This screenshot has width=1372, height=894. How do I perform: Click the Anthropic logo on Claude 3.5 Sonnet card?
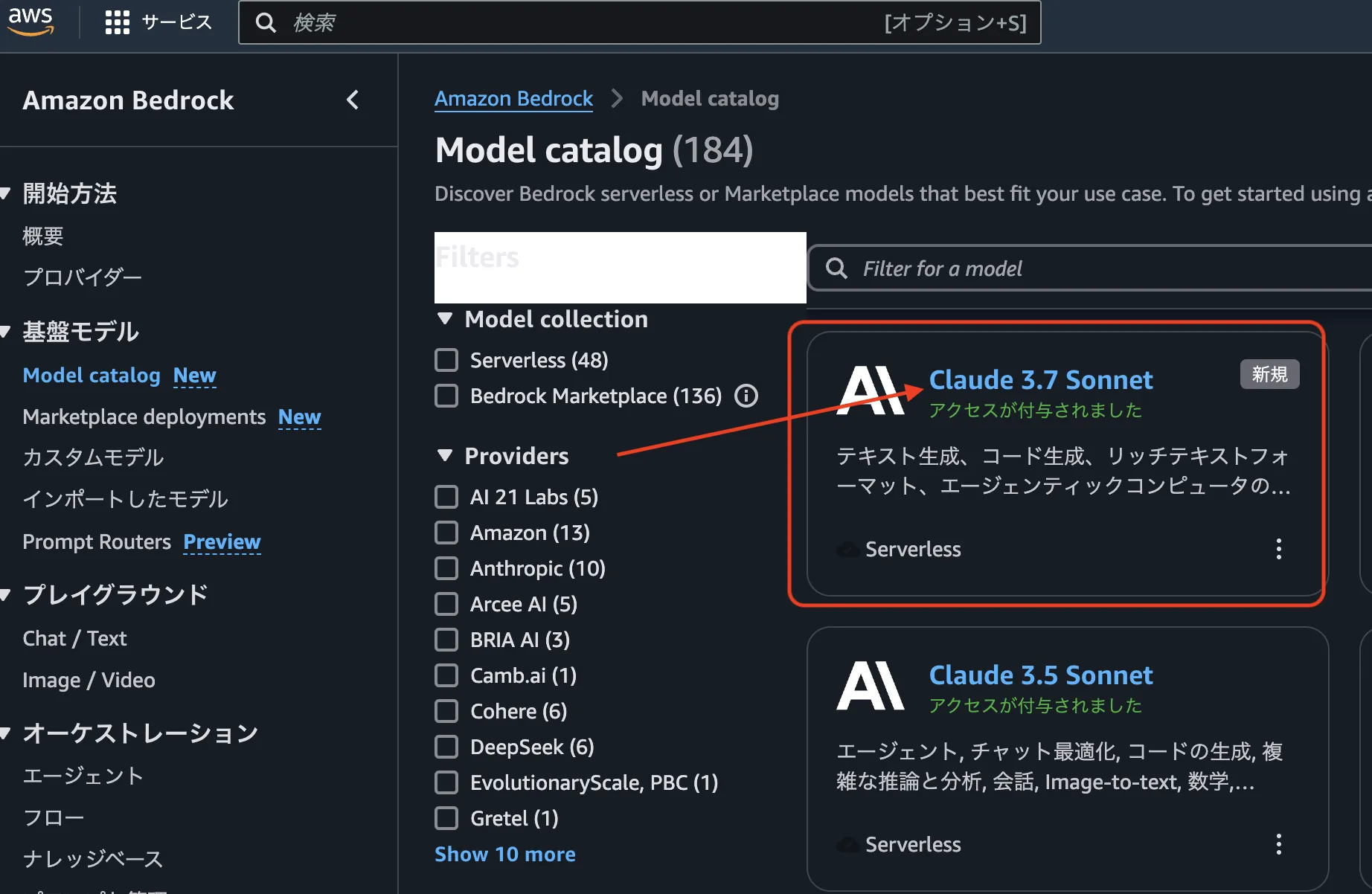[871, 686]
